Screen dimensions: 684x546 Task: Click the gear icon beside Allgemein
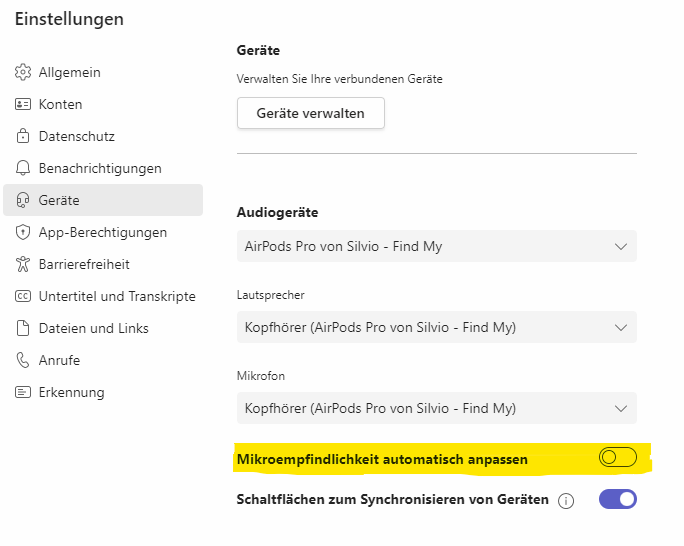[x=23, y=72]
